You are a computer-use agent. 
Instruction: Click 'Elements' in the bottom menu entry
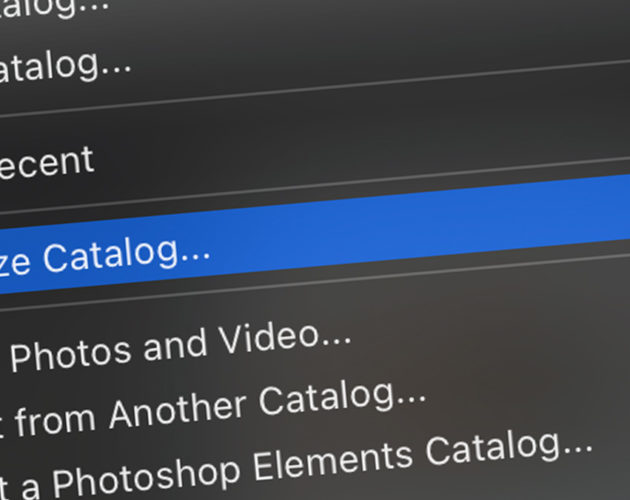pos(333,461)
